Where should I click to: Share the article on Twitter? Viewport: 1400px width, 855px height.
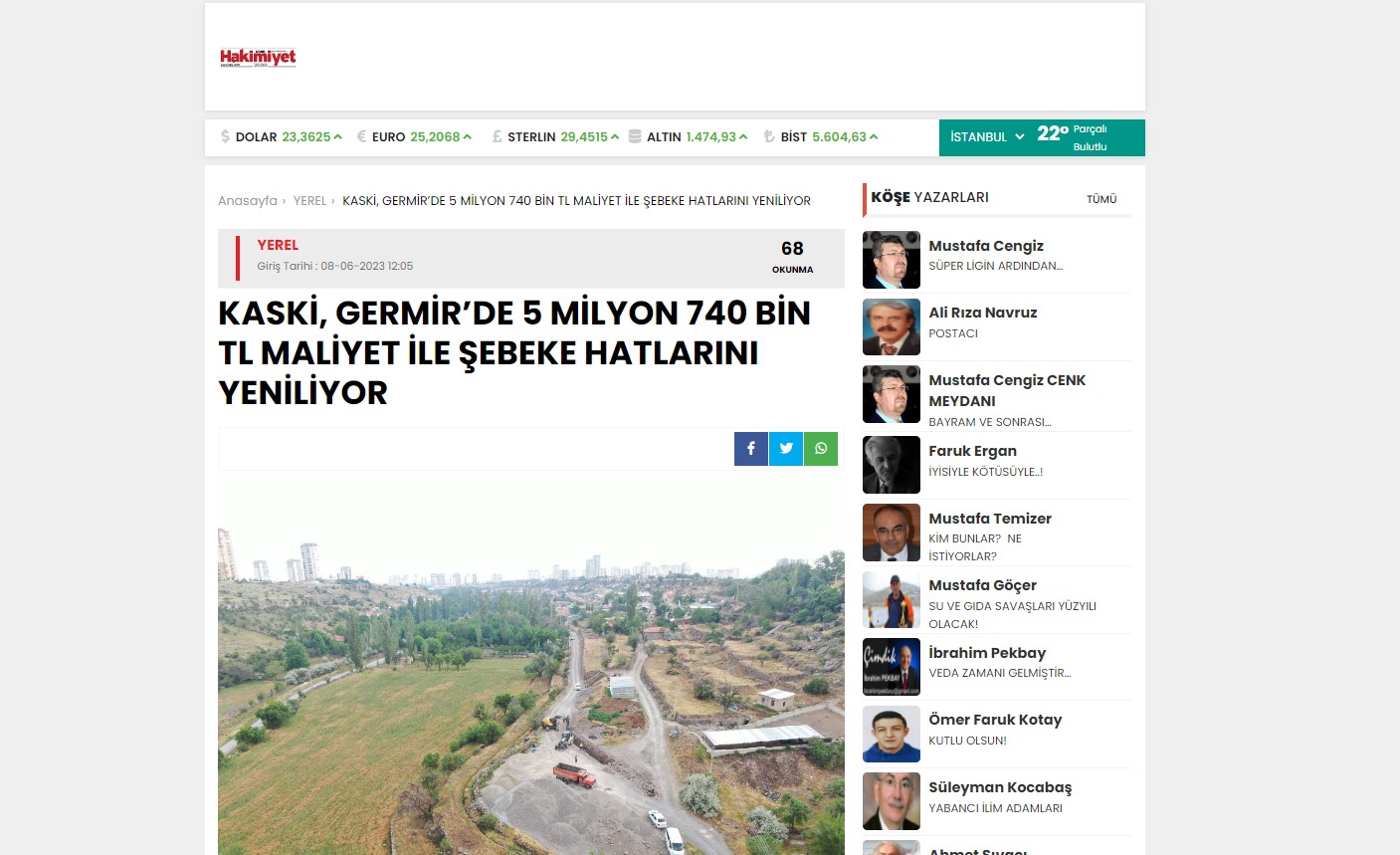(786, 449)
